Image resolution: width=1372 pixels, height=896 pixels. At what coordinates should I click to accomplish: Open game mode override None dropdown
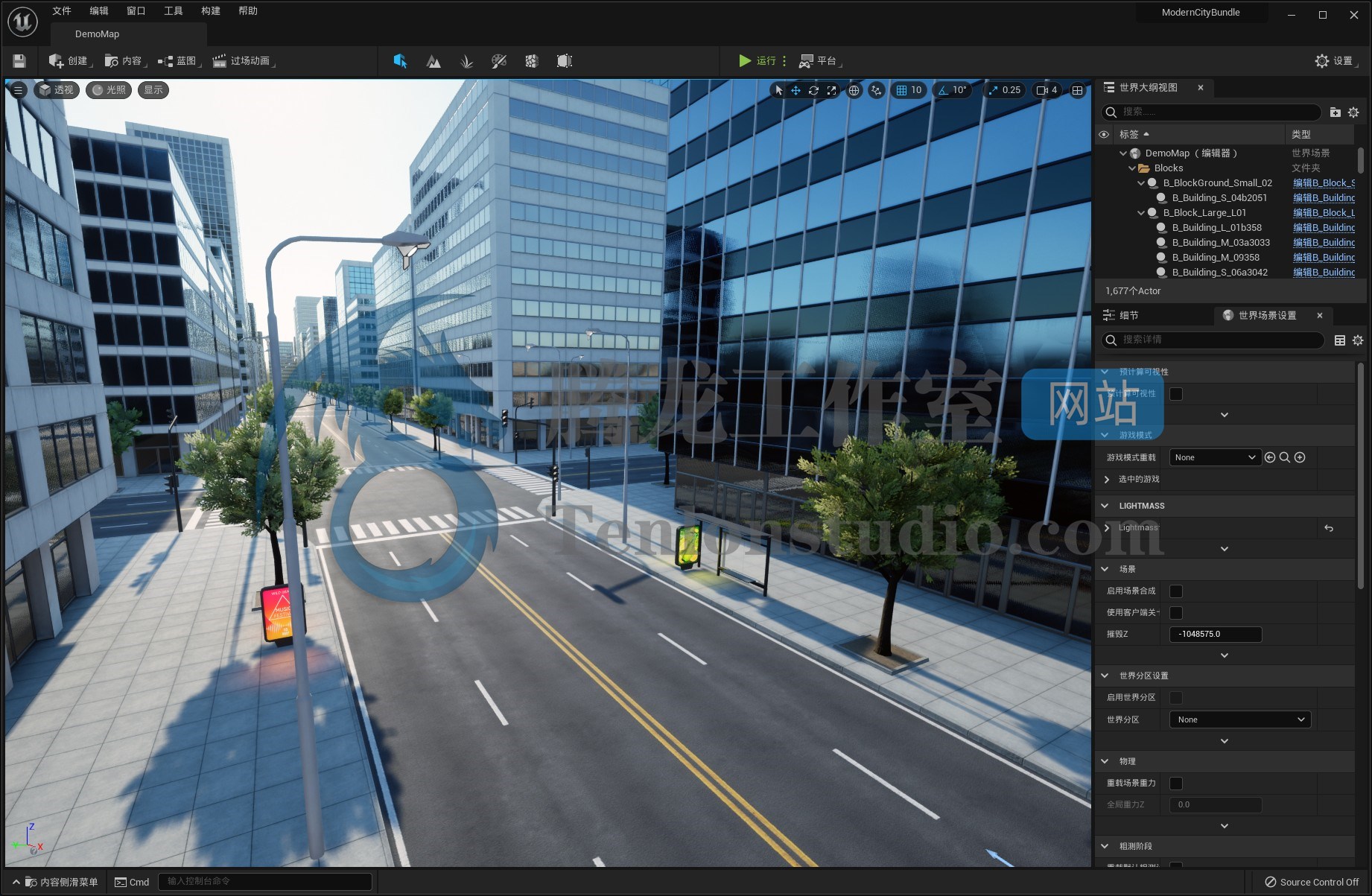tap(1215, 457)
